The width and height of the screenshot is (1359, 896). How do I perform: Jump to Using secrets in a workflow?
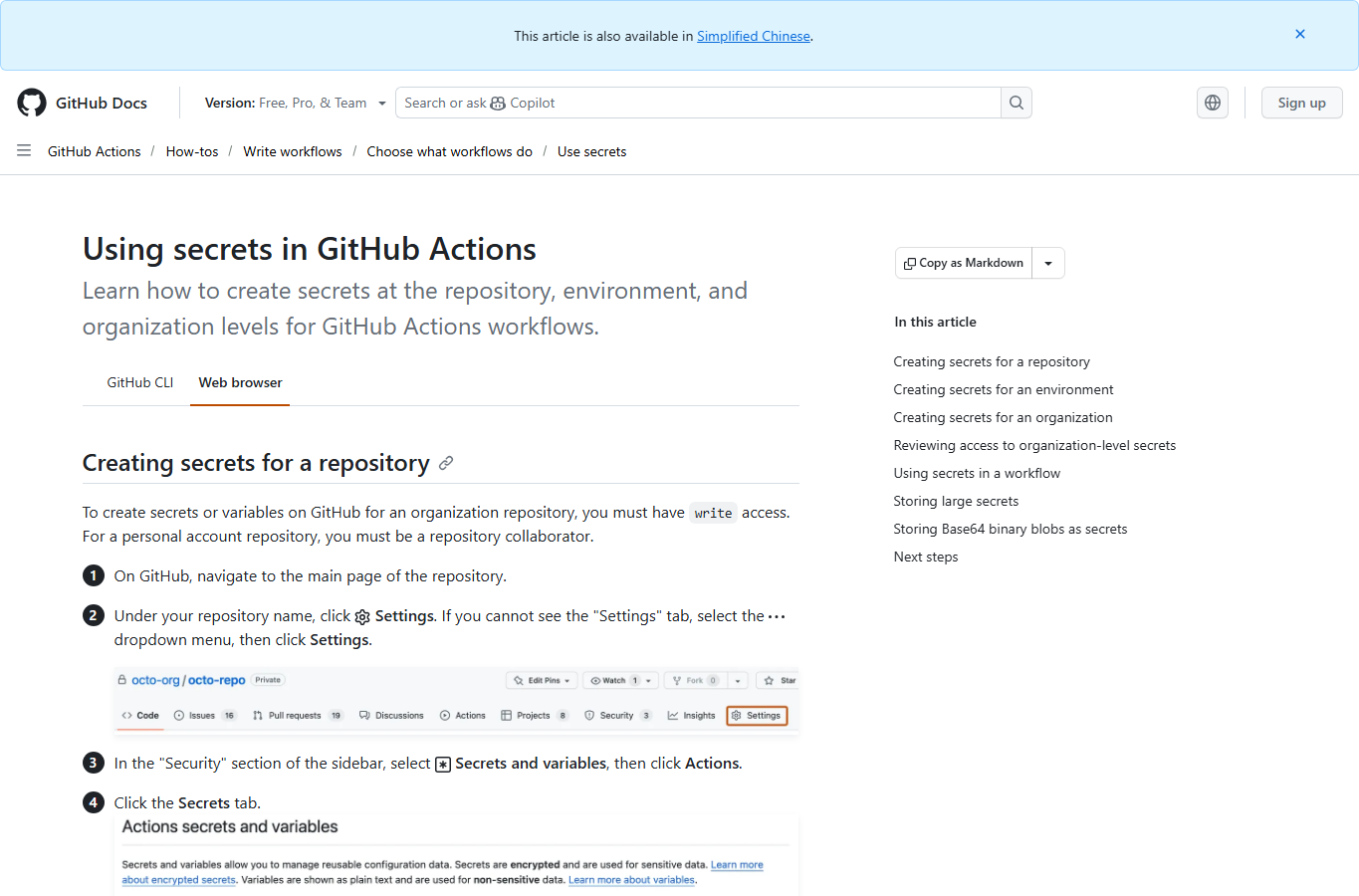tap(977, 473)
